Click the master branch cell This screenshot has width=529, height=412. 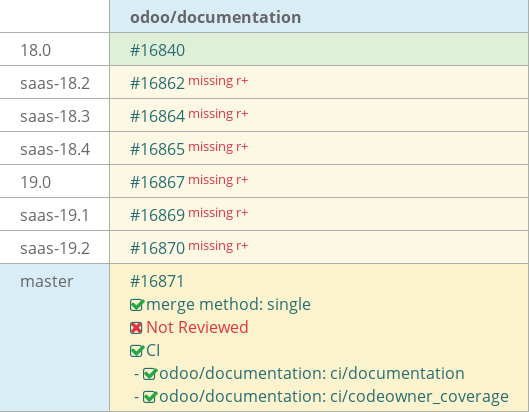[x=55, y=338]
